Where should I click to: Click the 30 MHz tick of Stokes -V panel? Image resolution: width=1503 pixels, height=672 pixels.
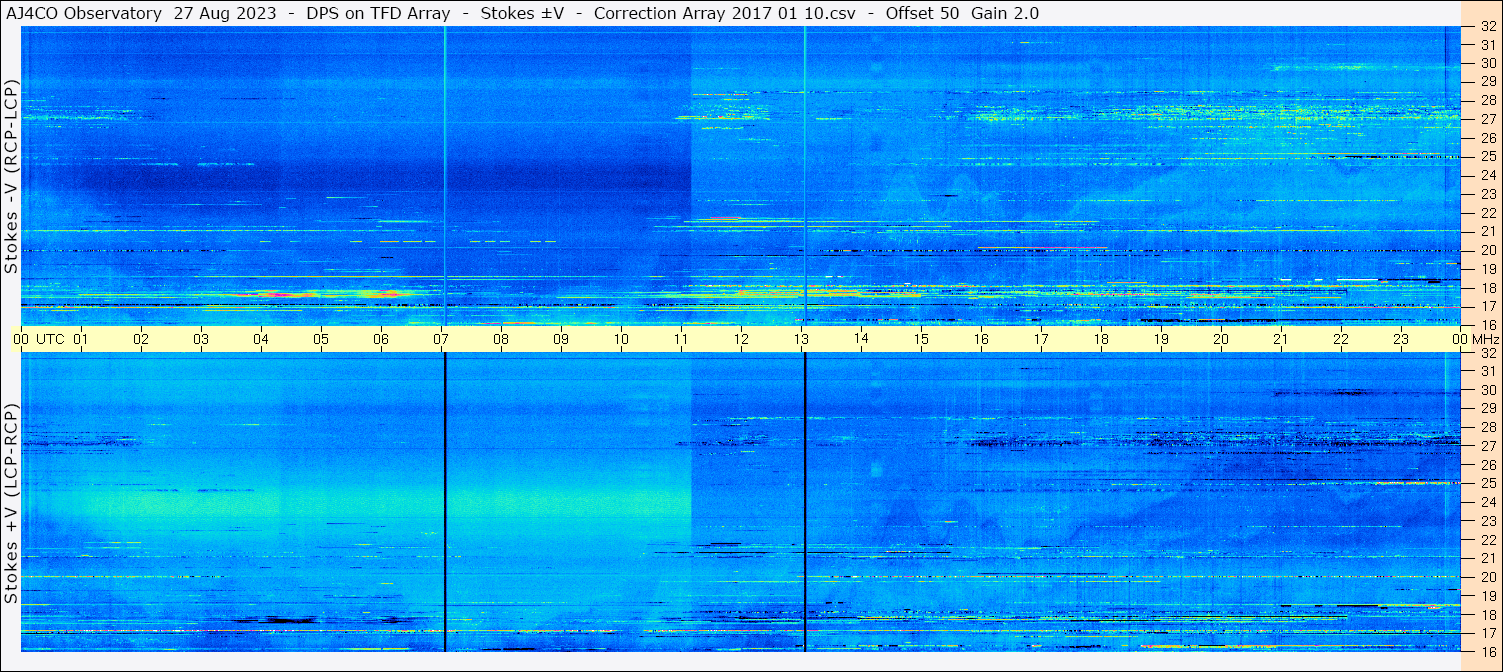1488,63
